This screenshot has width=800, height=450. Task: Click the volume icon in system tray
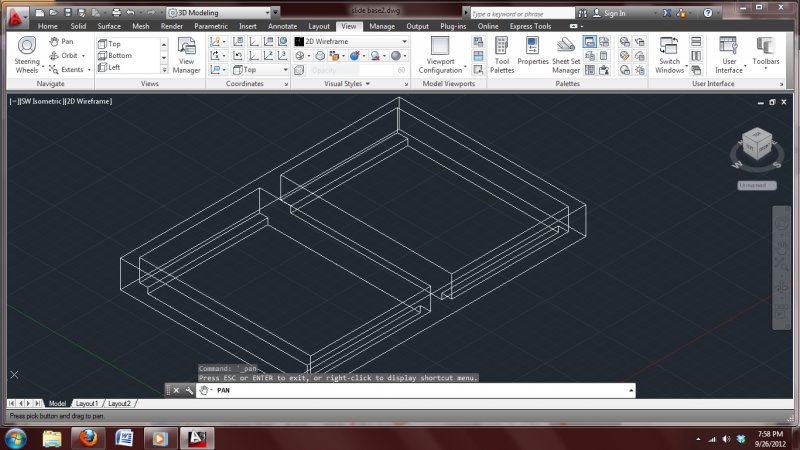tap(726, 439)
